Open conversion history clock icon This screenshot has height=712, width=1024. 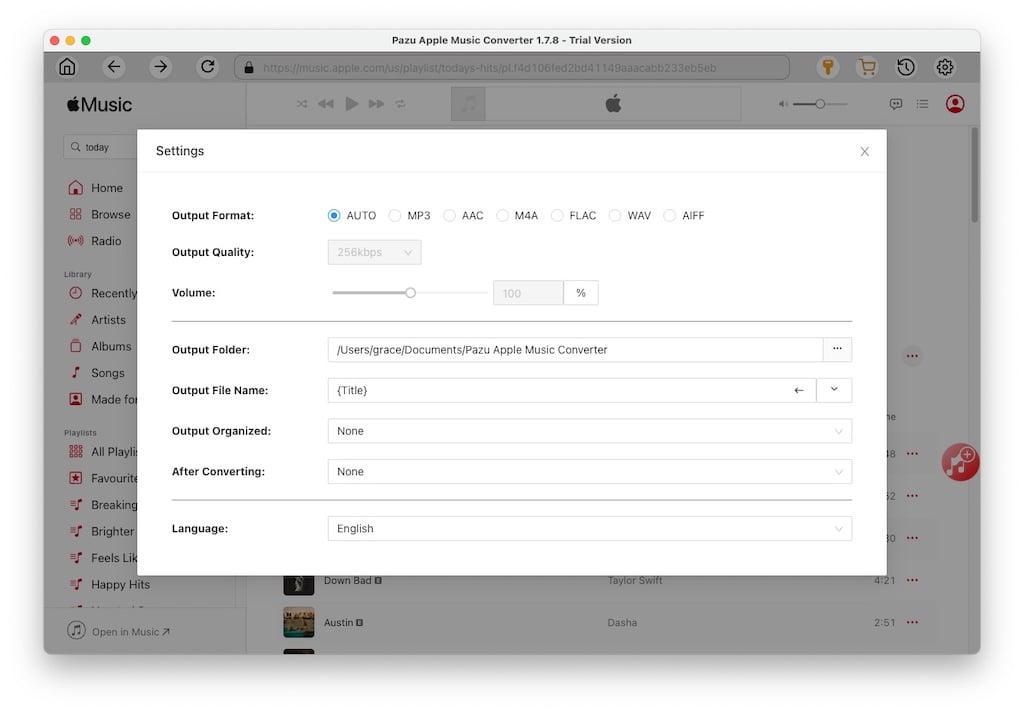(906, 67)
